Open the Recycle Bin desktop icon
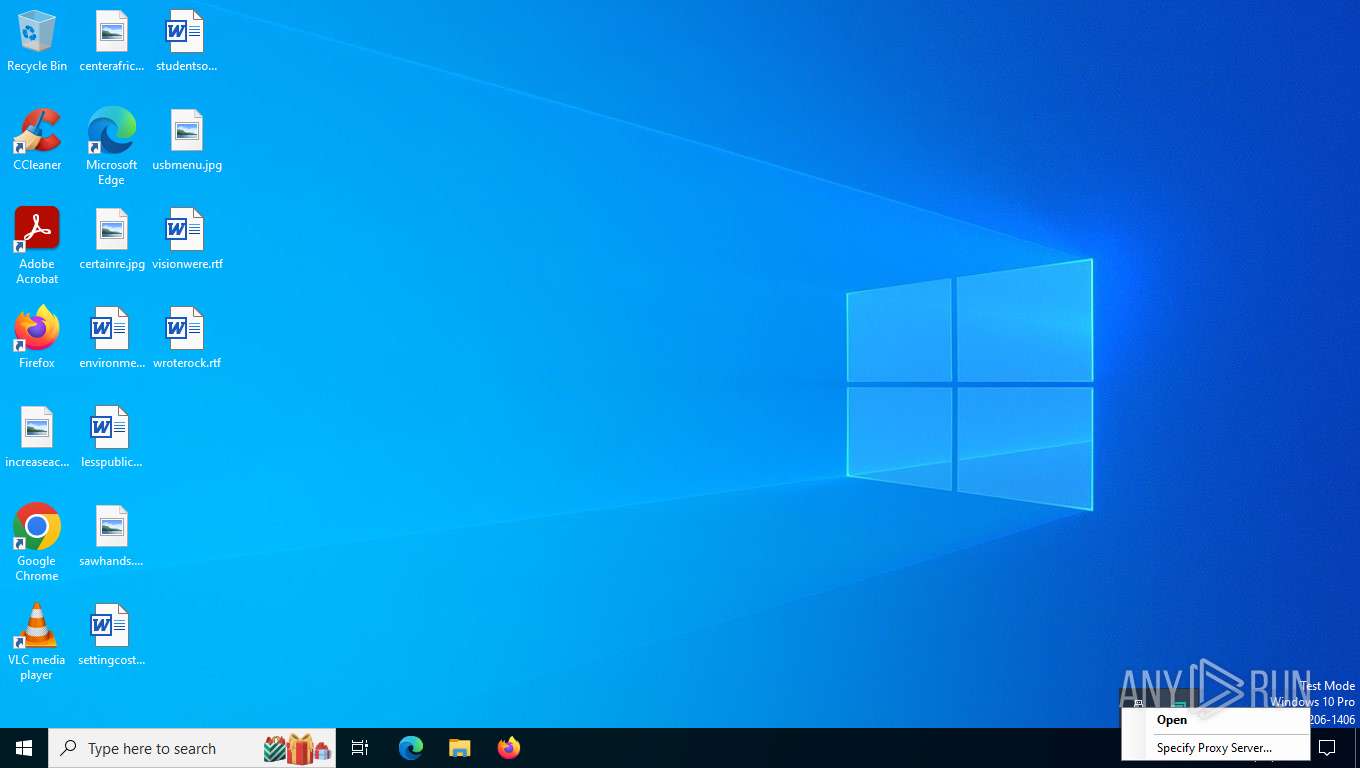This screenshot has width=1360, height=768. [37, 42]
